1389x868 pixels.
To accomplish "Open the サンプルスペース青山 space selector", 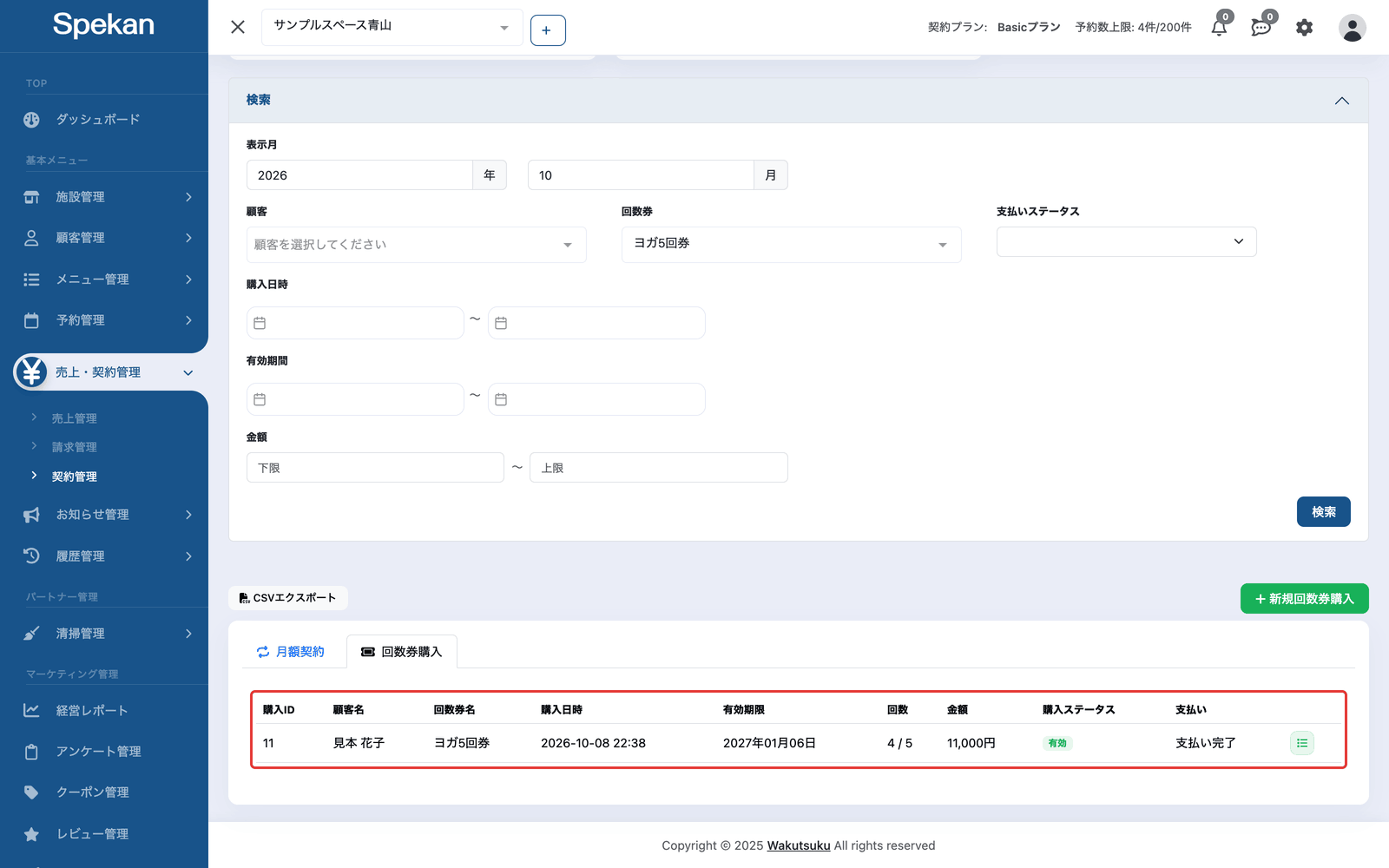I will click(x=392, y=27).
